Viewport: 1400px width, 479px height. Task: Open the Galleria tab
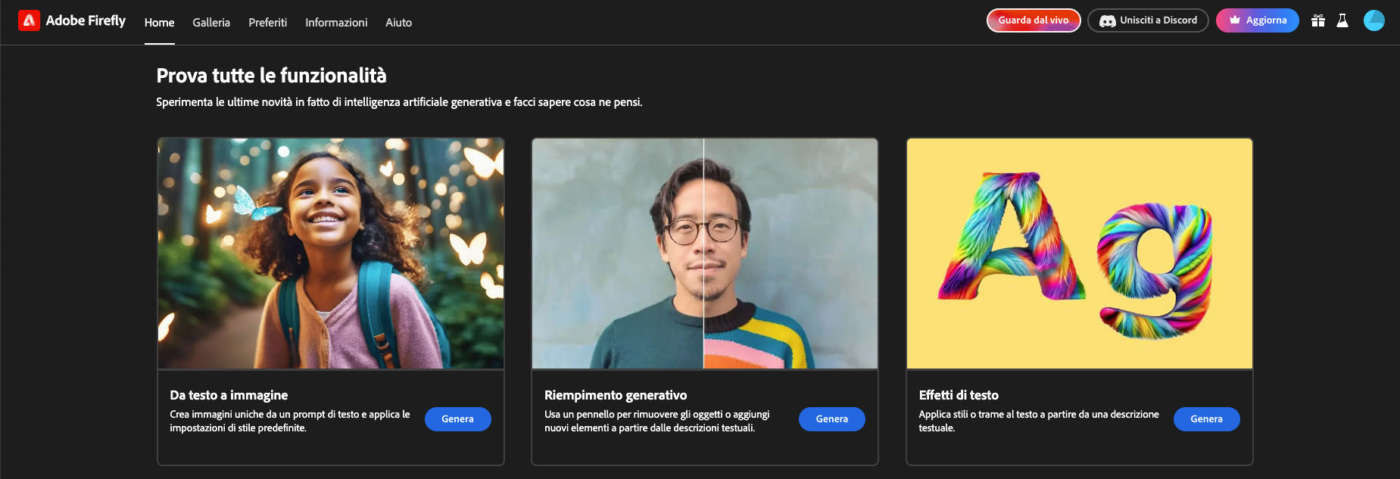click(211, 22)
